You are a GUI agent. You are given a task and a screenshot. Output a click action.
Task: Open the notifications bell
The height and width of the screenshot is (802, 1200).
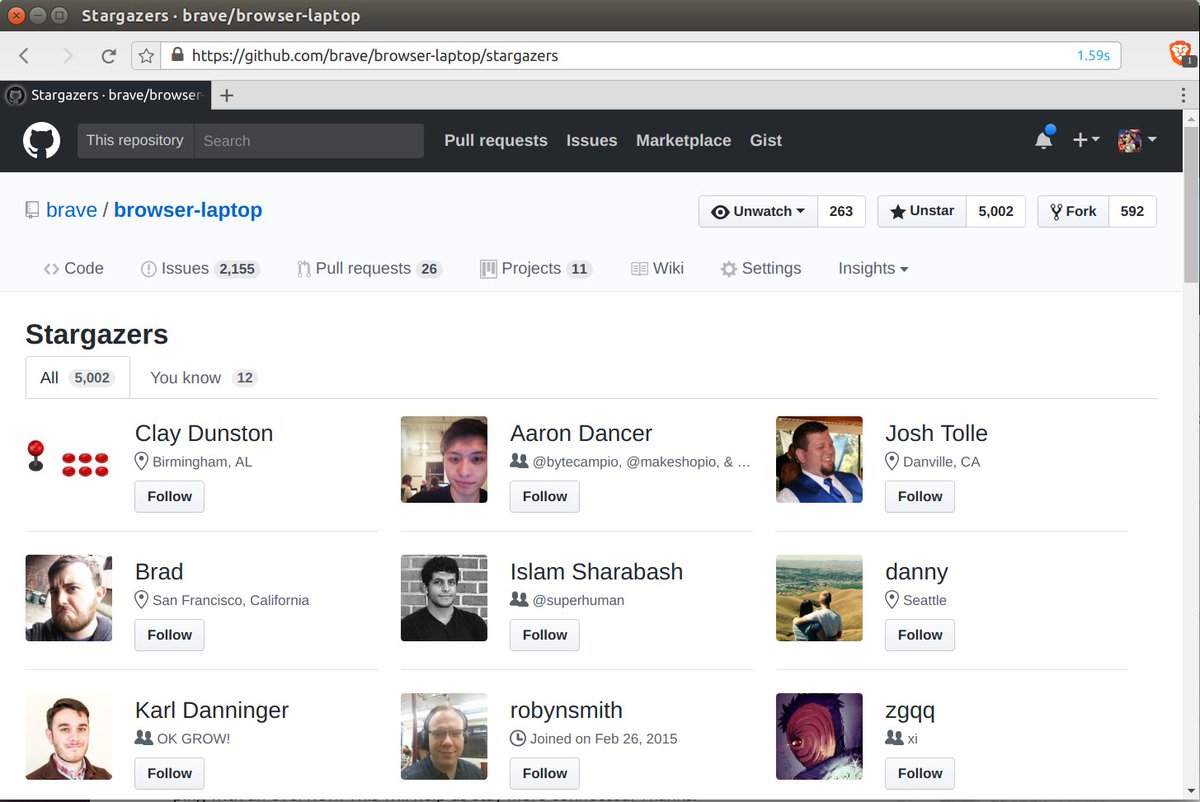[1044, 139]
